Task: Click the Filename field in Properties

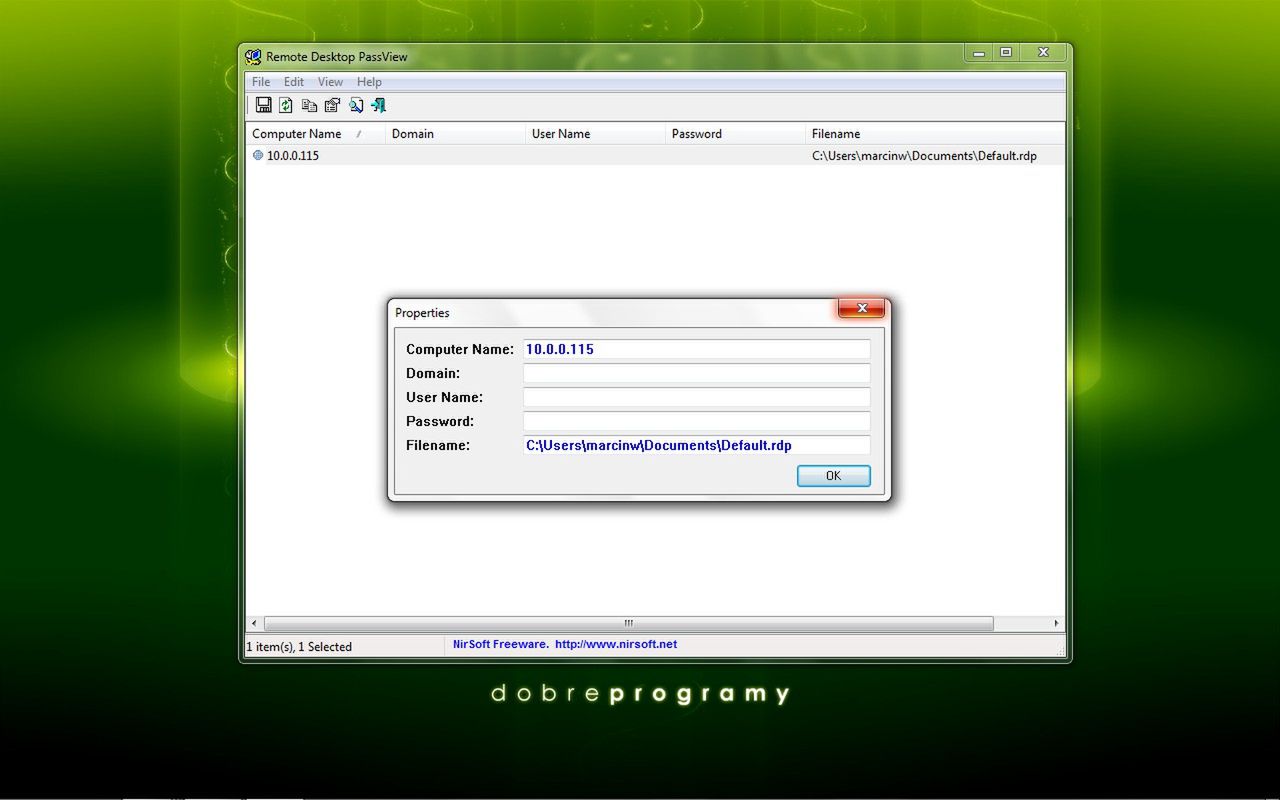Action: pyautogui.click(x=697, y=445)
